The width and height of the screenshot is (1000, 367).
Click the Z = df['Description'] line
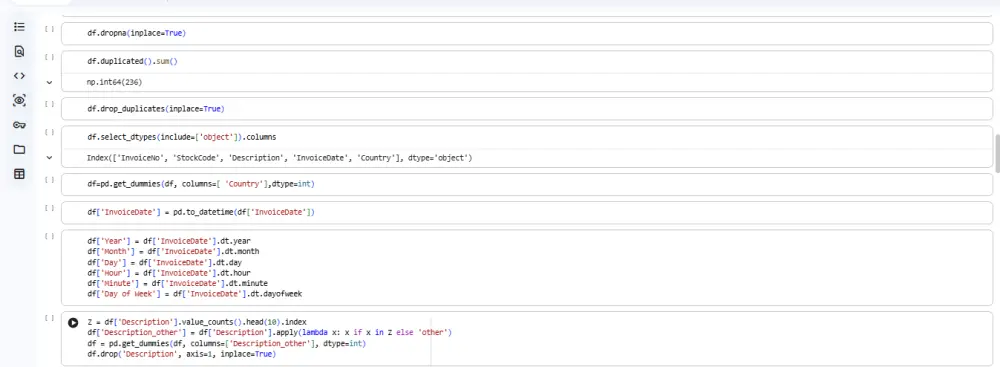[x=196, y=322]
